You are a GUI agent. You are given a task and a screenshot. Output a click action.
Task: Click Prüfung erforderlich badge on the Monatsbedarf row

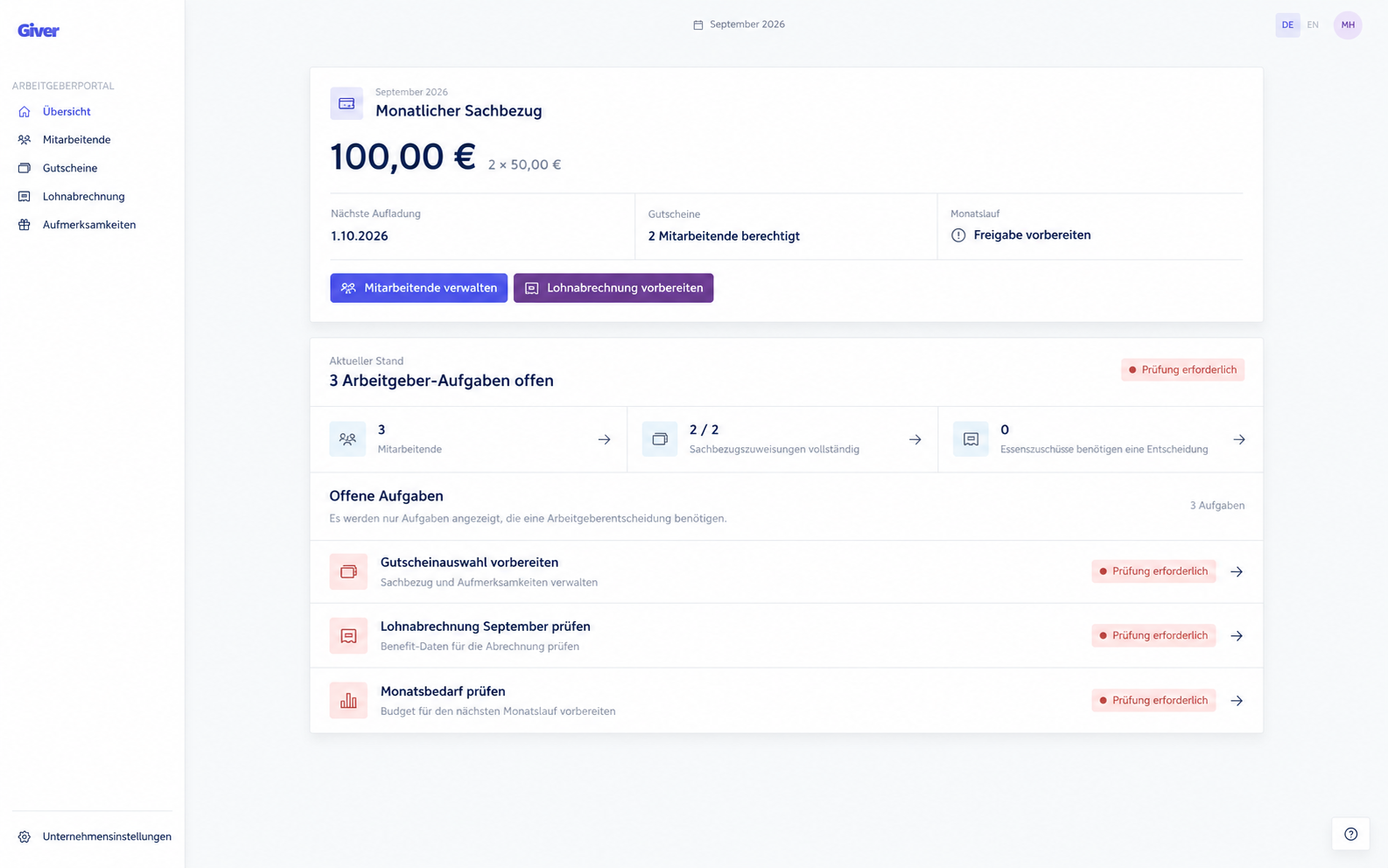(x=1153, y=700)
